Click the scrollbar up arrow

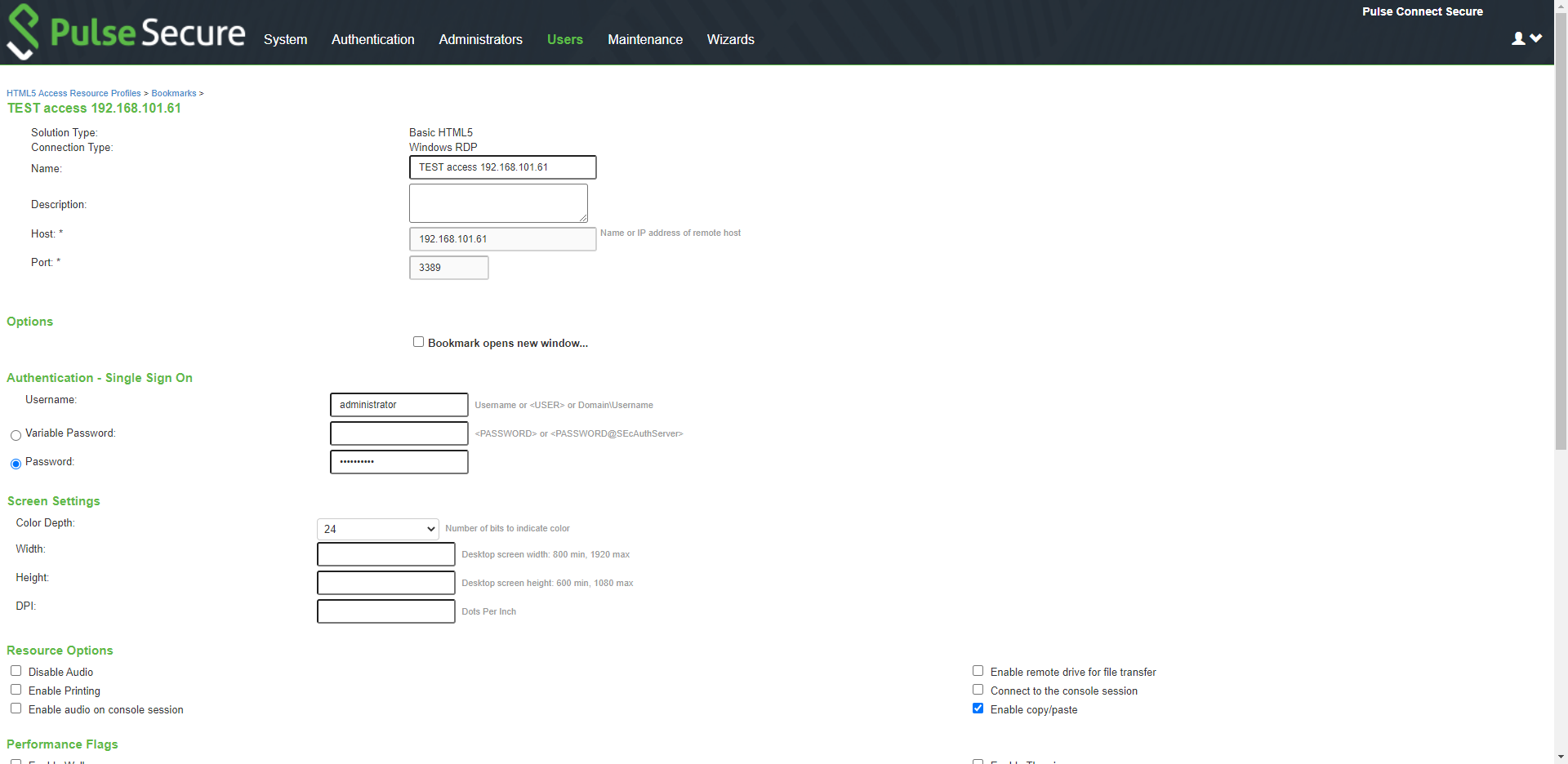click(x=1561, y=6)
